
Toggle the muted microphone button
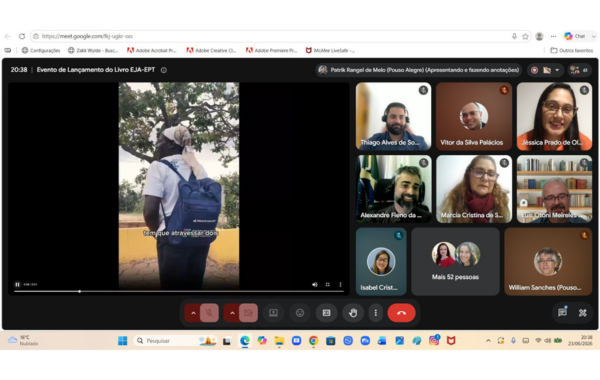click(x=209, y=313)
